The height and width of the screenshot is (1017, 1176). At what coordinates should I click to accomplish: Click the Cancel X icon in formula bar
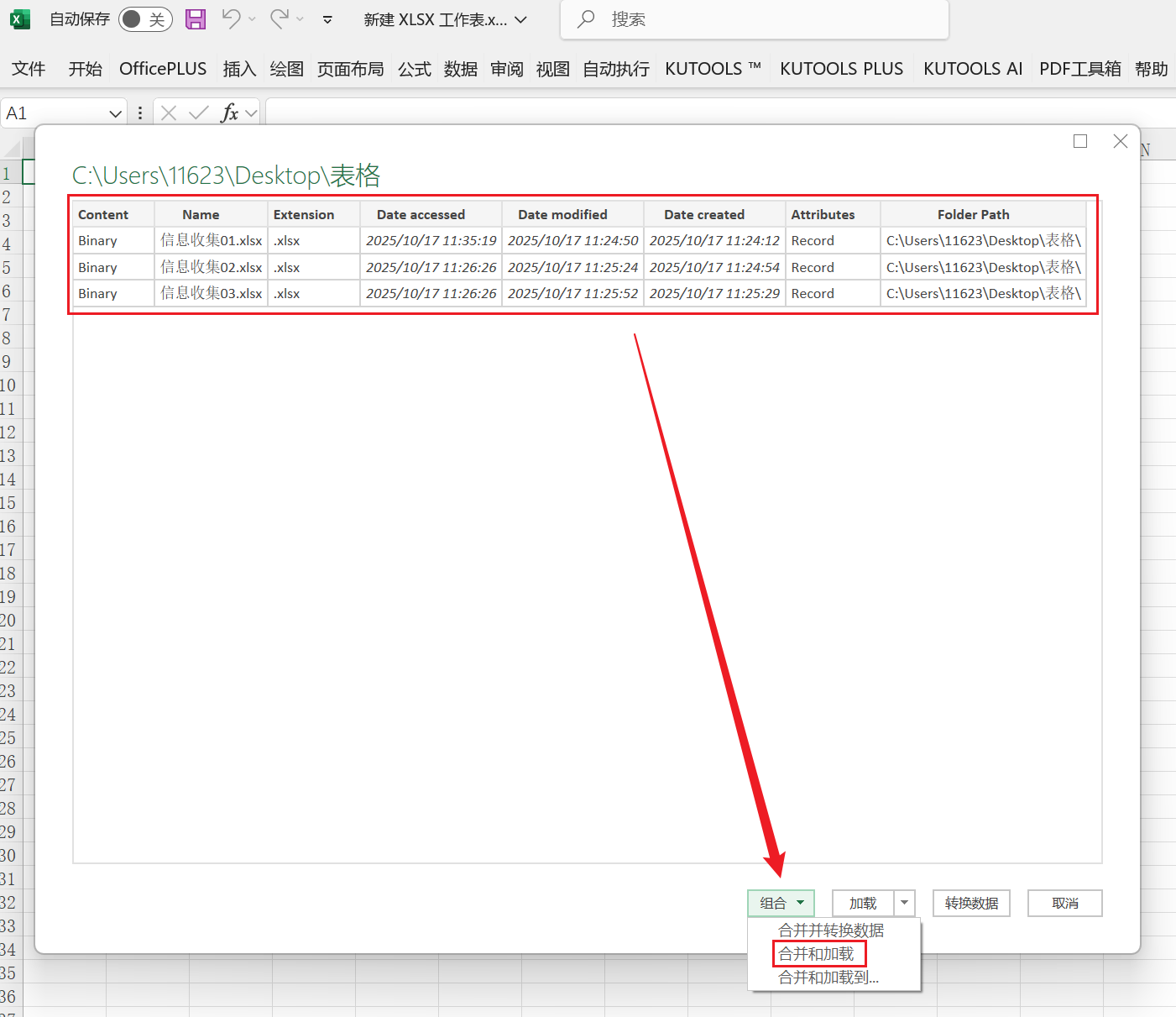coord(168,113)
